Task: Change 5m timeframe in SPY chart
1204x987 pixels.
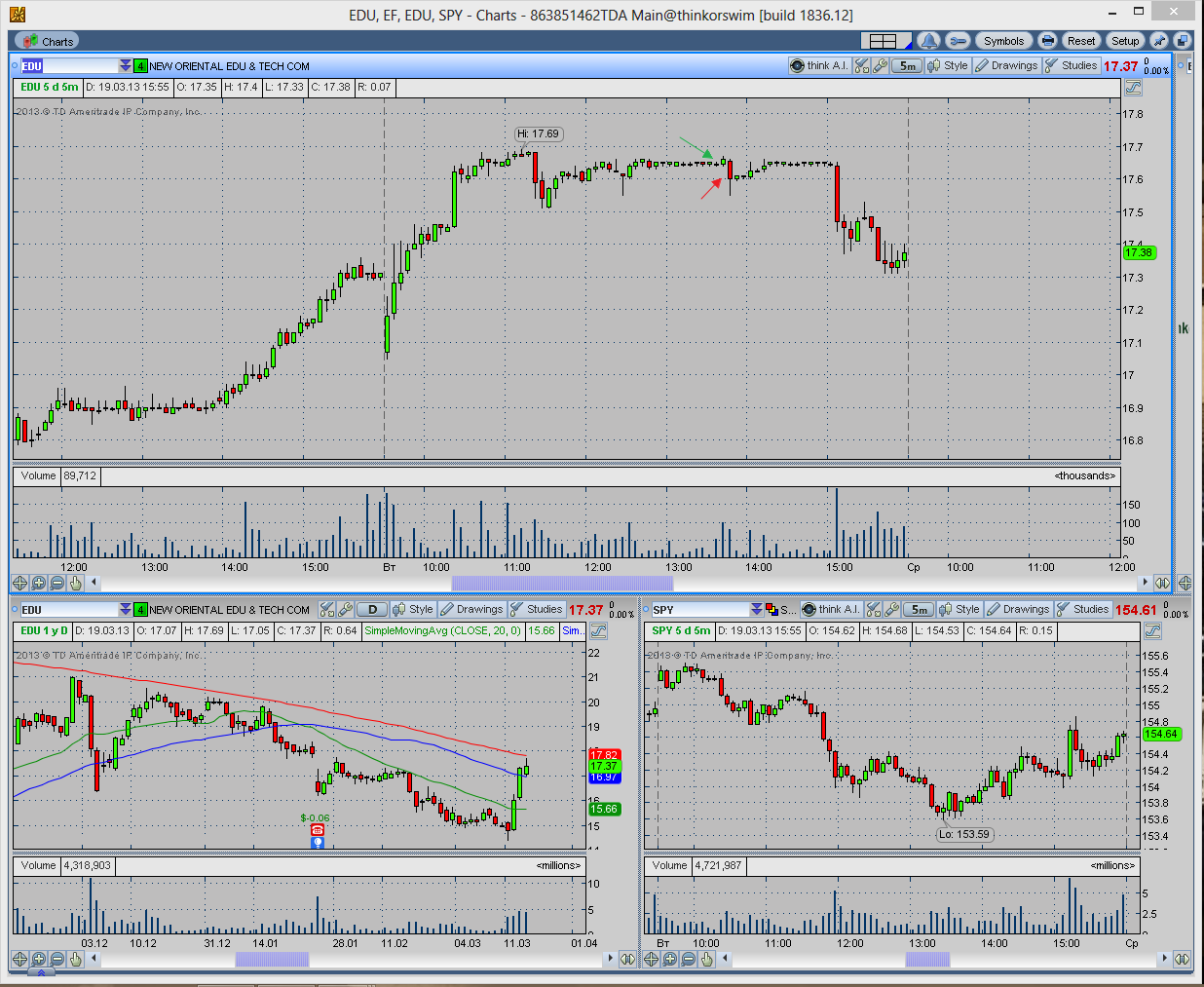Action: pyautogui.click(x=919, y=609)
